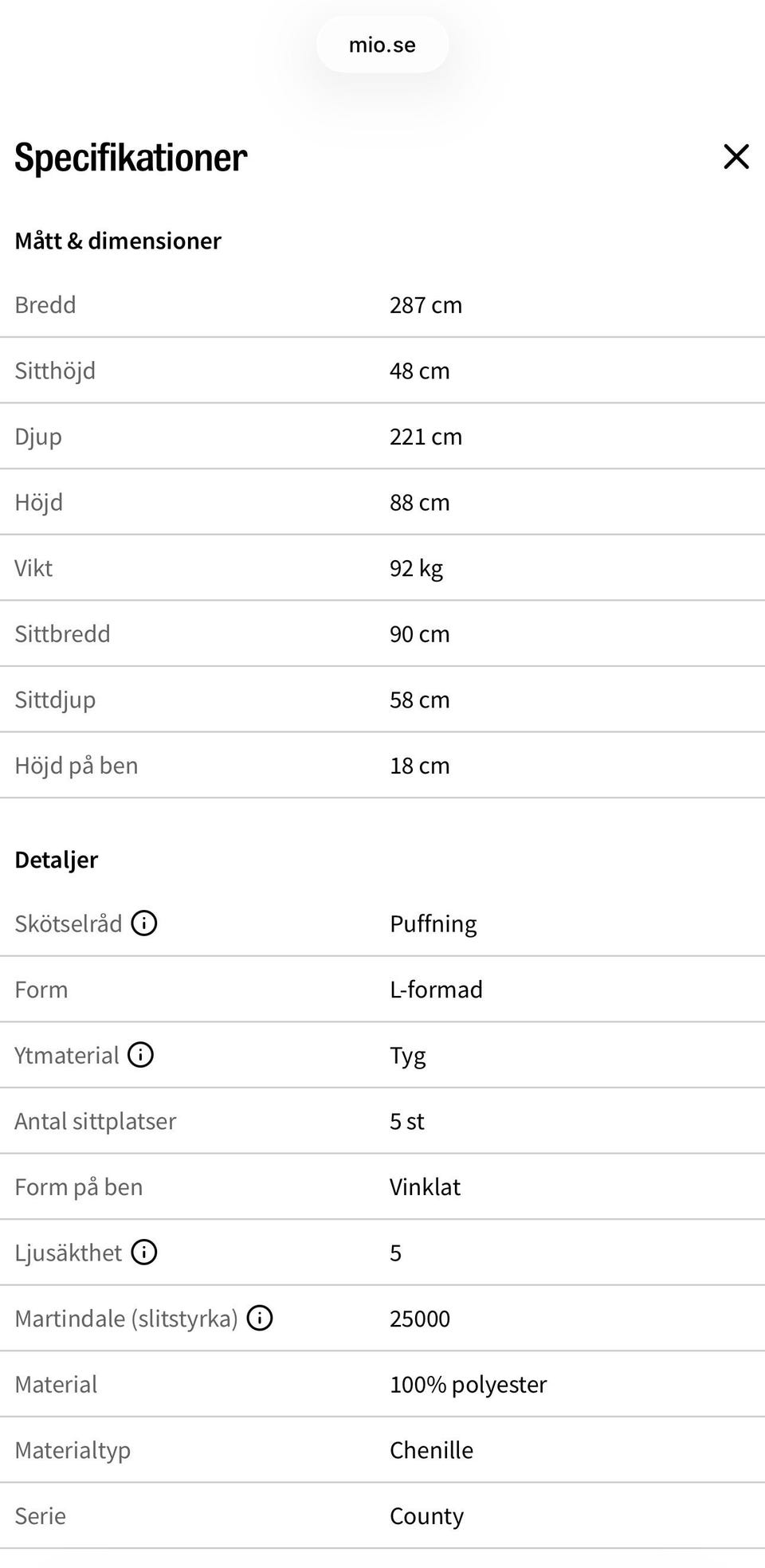The height and width of the screenshot is (1568, 765).
Task: Click the L-formad form value
Action: (x=436, y=990)
